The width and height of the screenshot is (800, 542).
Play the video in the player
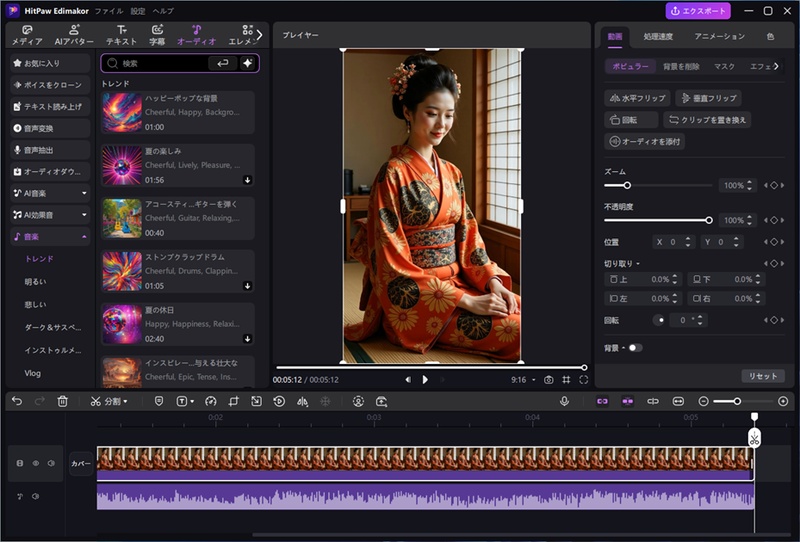[425, 380]
